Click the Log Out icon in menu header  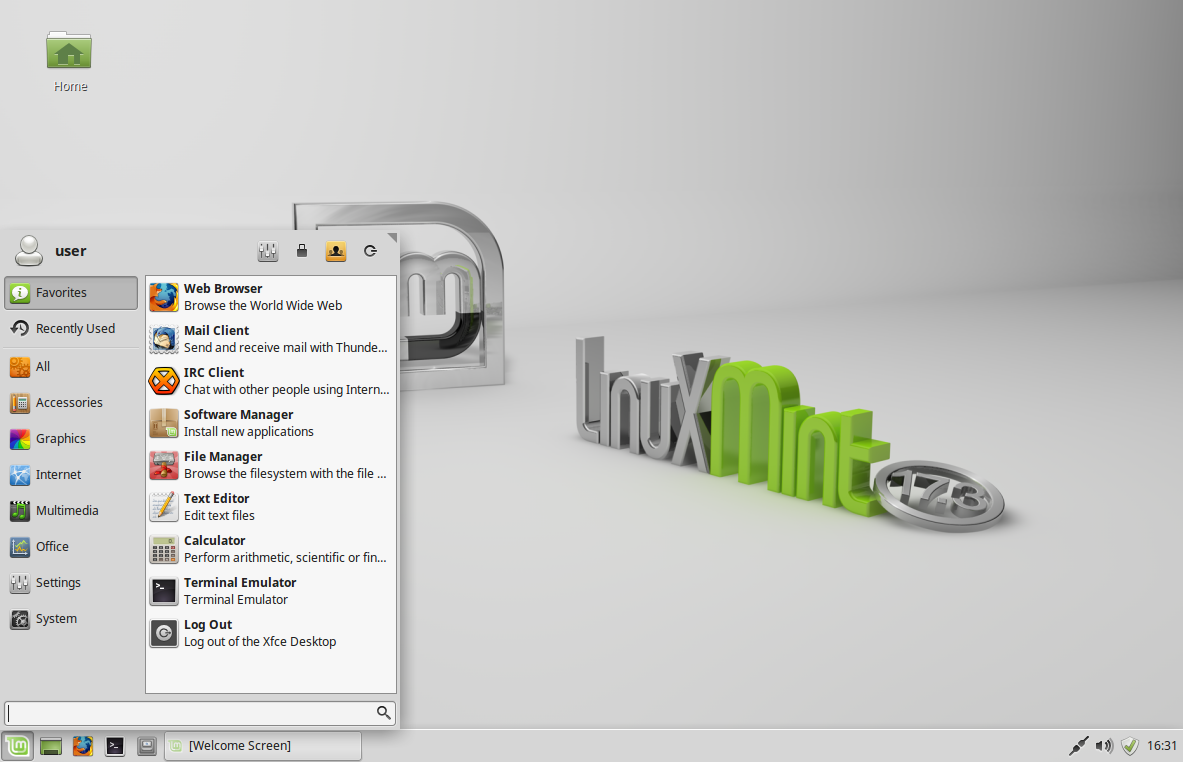point(370,251)
